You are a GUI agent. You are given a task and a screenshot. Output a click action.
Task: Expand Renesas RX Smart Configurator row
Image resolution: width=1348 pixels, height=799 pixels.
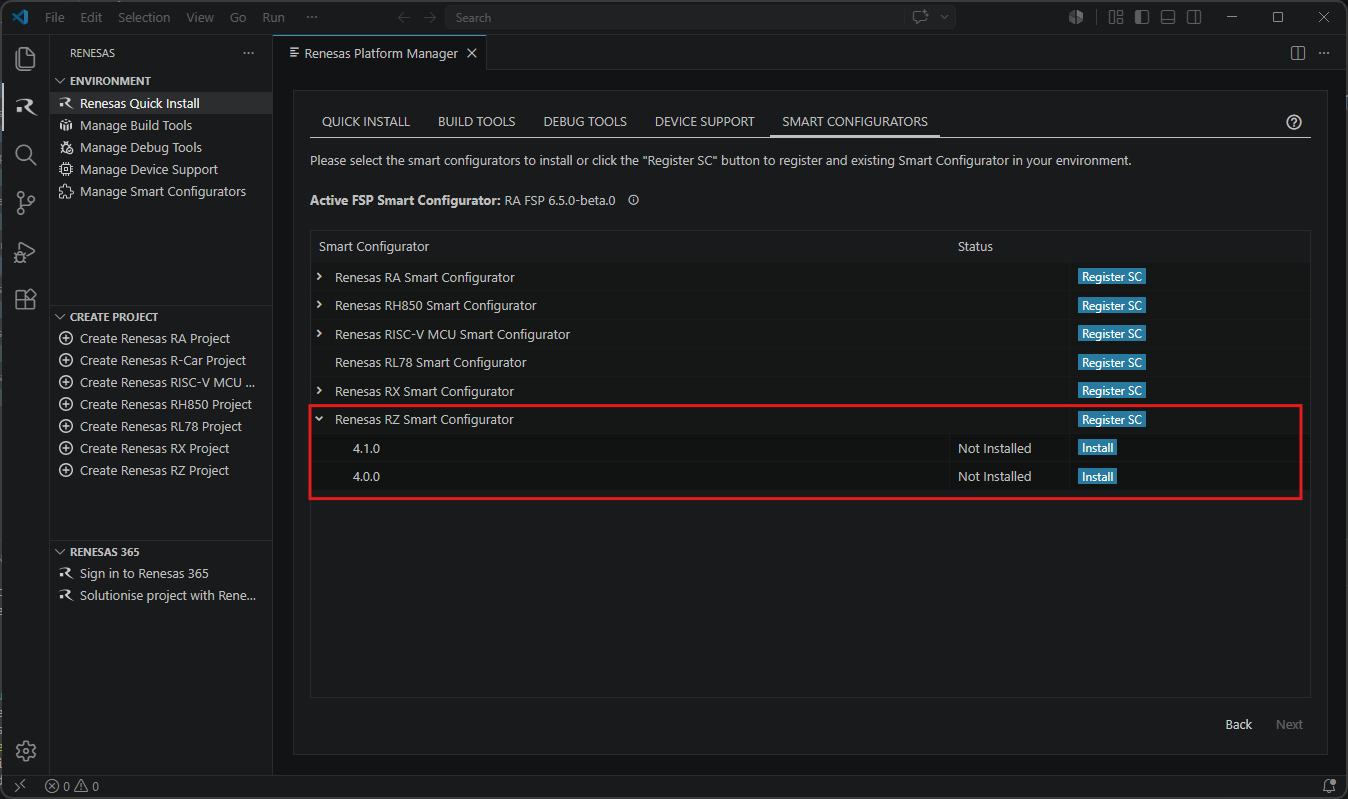click(x=319, y=391)
